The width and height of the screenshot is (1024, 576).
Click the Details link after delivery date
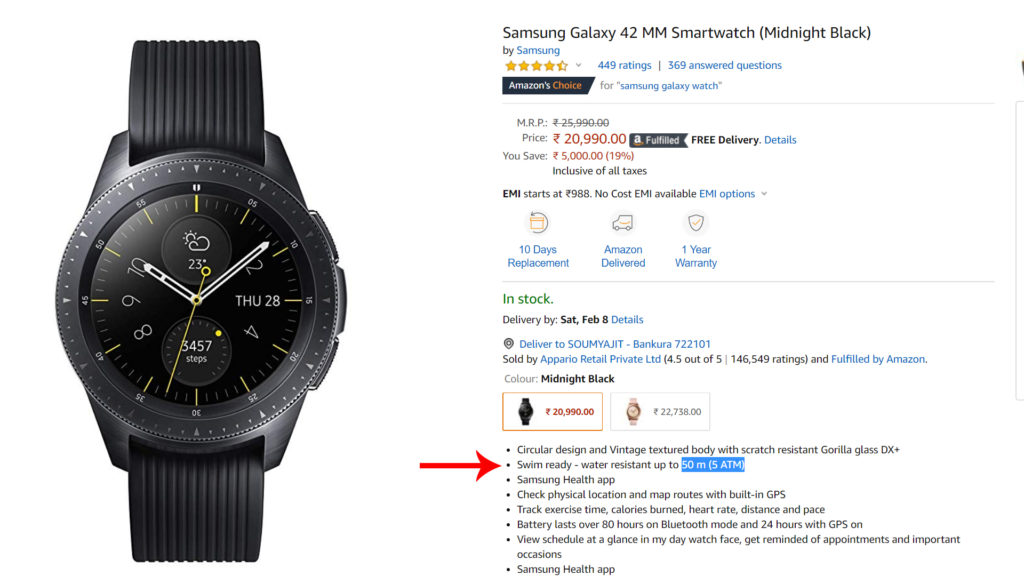pyautogui.click(x=627, y=319)
